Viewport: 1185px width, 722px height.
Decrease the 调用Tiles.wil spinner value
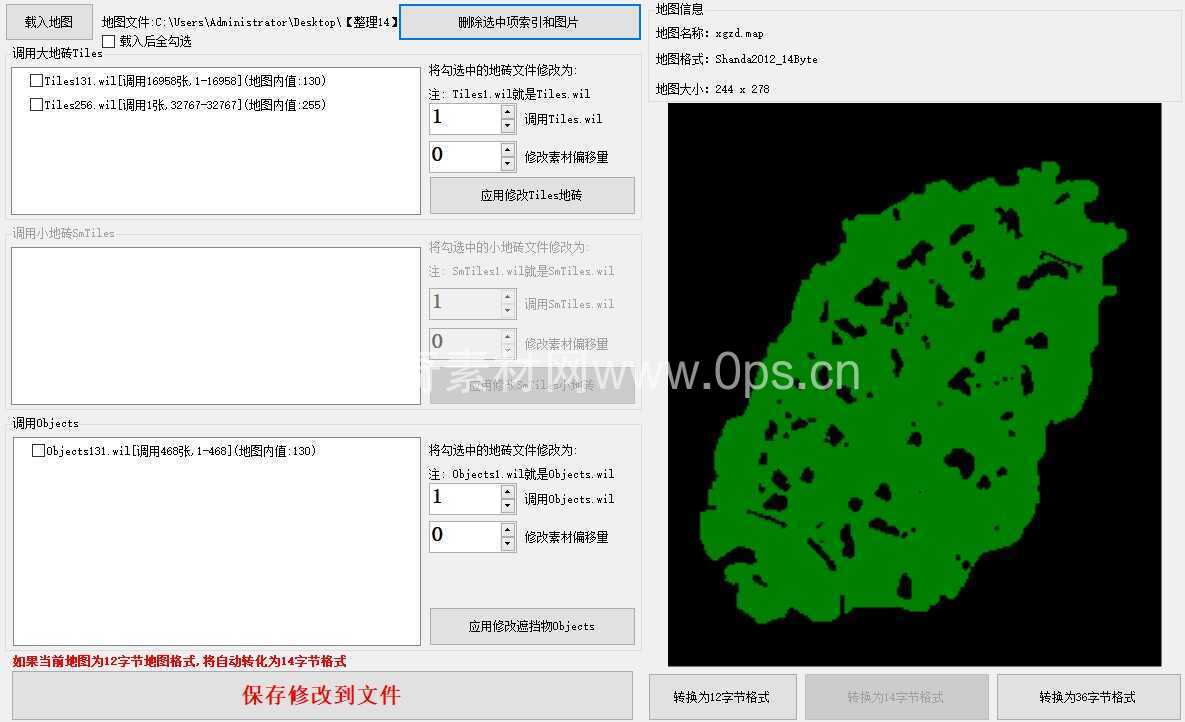click(x=508, y=126)
